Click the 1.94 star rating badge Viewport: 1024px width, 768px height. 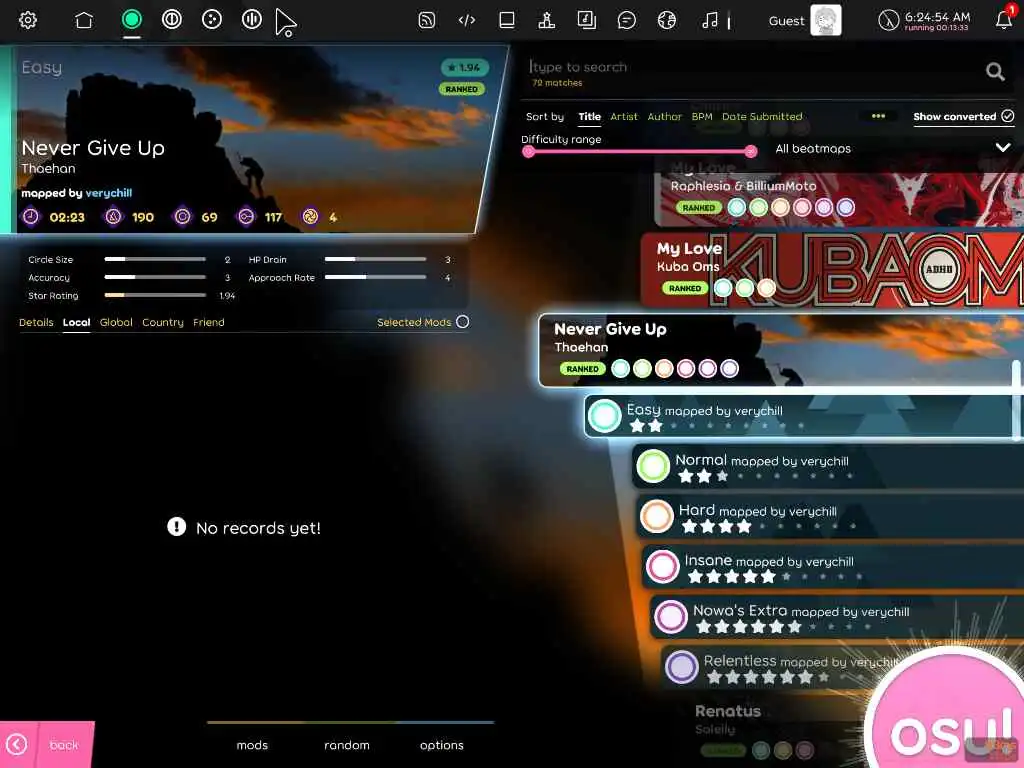(x=464, y=67)
